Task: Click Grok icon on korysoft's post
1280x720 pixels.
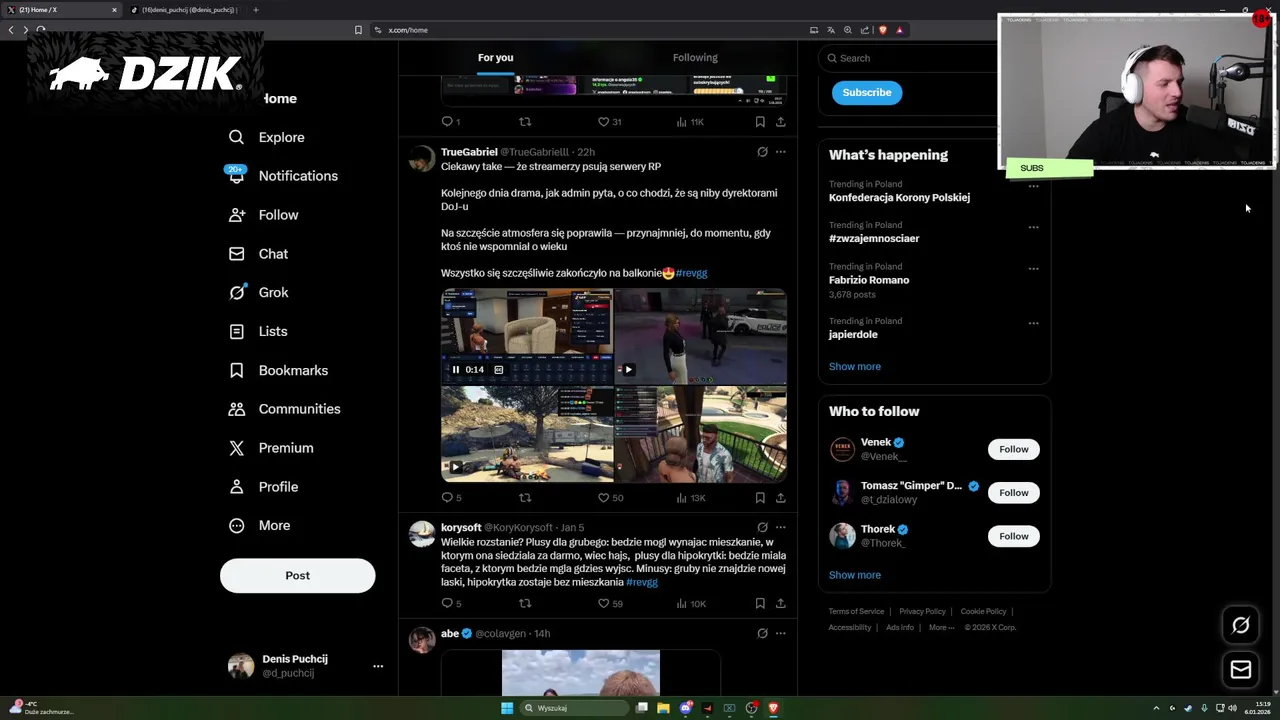Action: pos(762,527)
